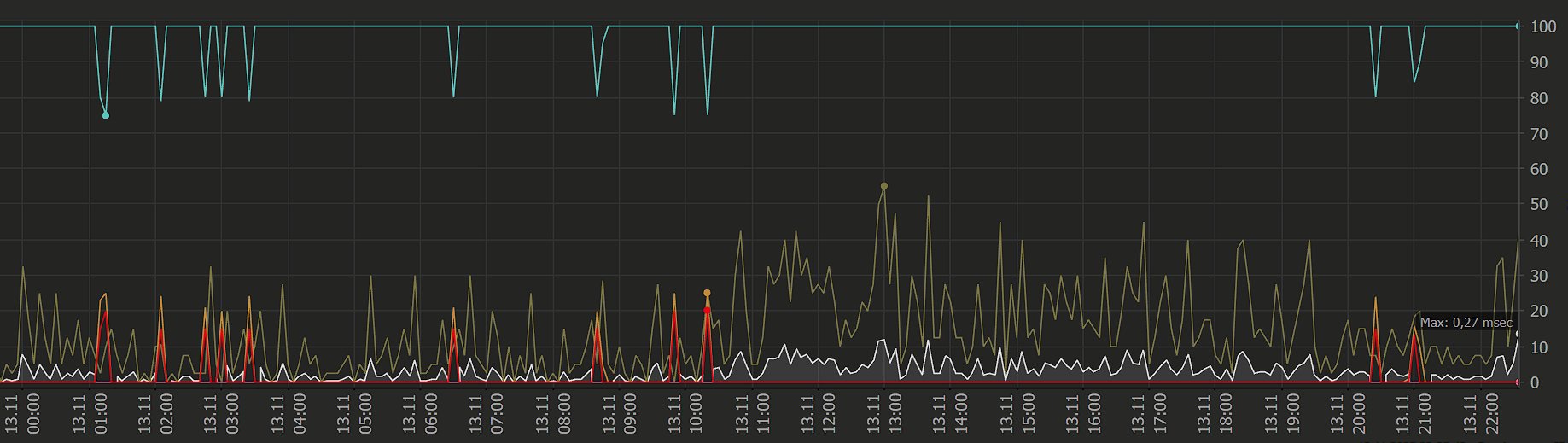The height and width of the screenshot is (443, 1568).
Task: Click the cyan endpoint marker at value 100
Action: [x=1517, y=26]
